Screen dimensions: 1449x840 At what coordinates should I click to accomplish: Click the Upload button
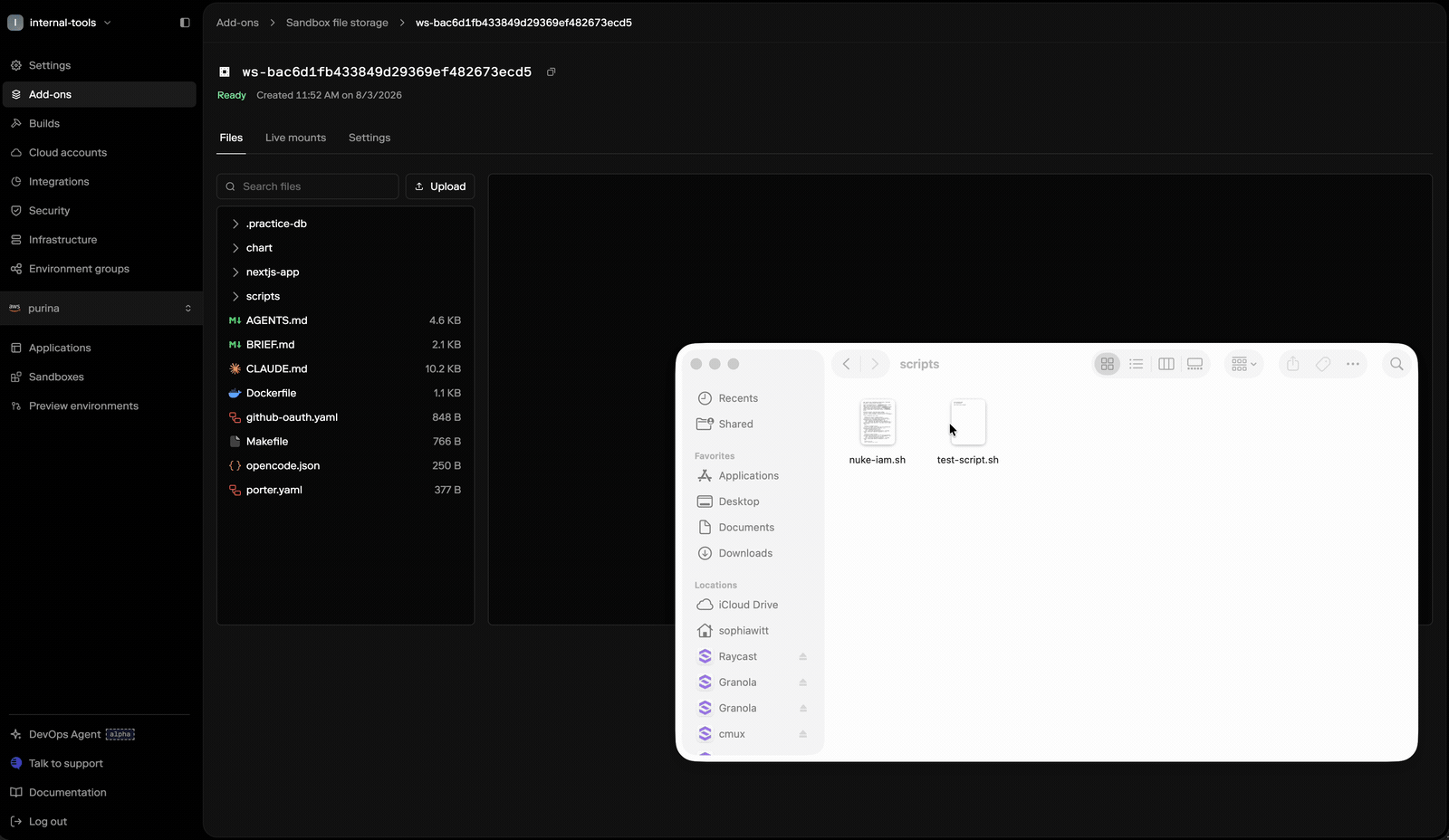point(440,186)
